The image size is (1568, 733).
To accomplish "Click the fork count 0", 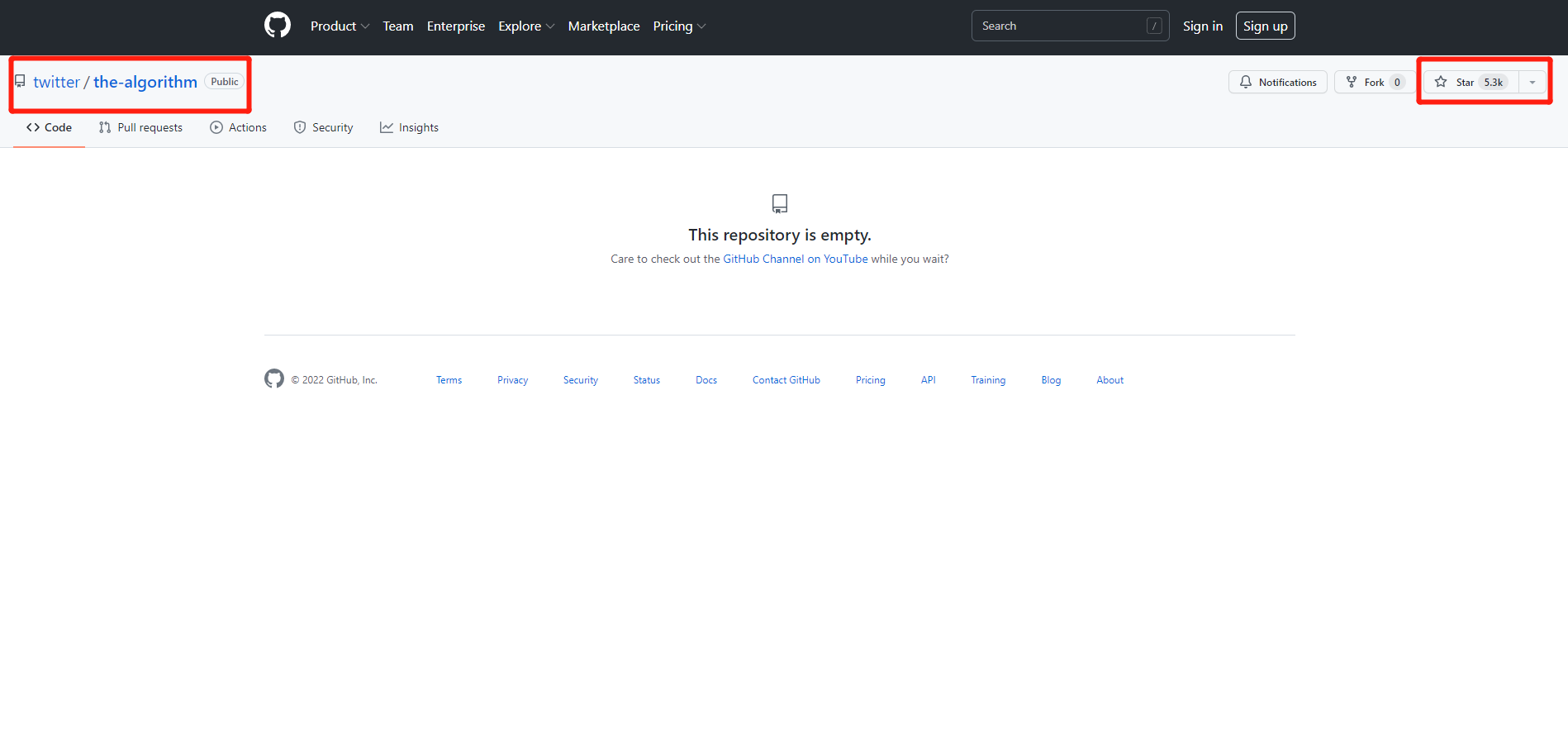I will (1397, 82).
